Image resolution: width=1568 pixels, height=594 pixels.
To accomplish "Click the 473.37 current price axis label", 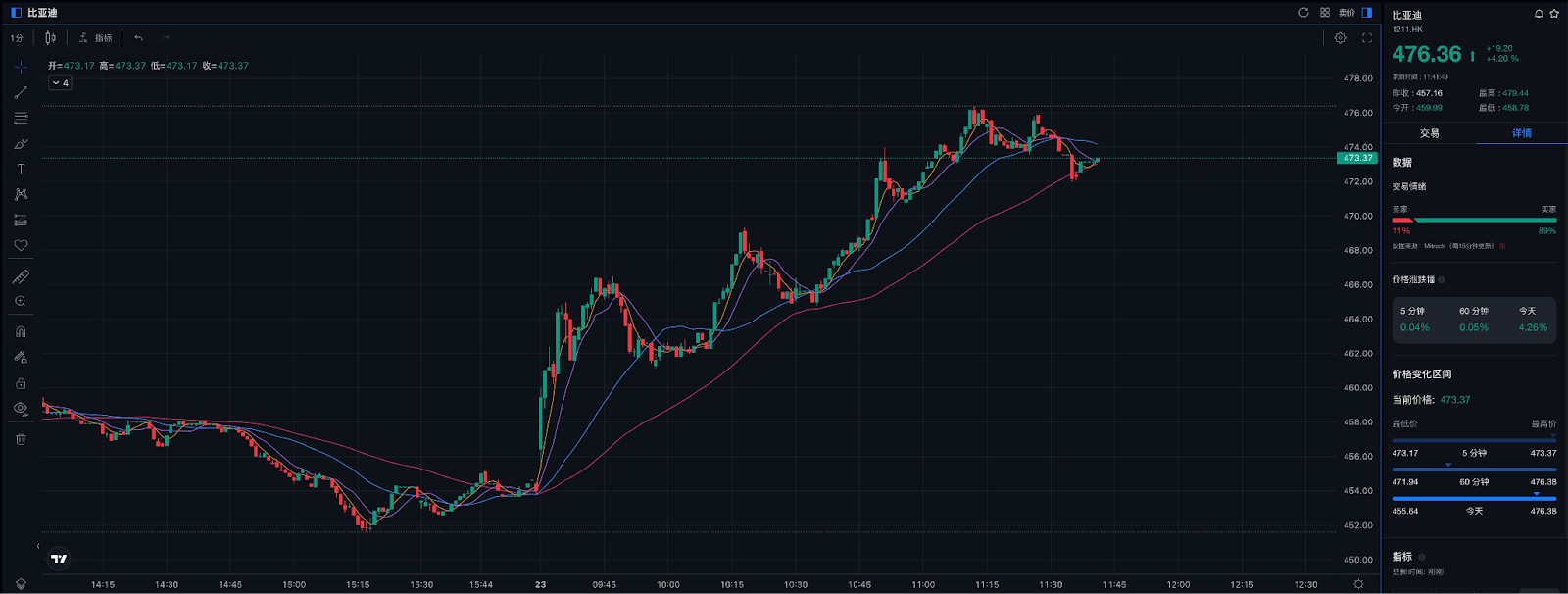I will click(x=1357, y=158).
